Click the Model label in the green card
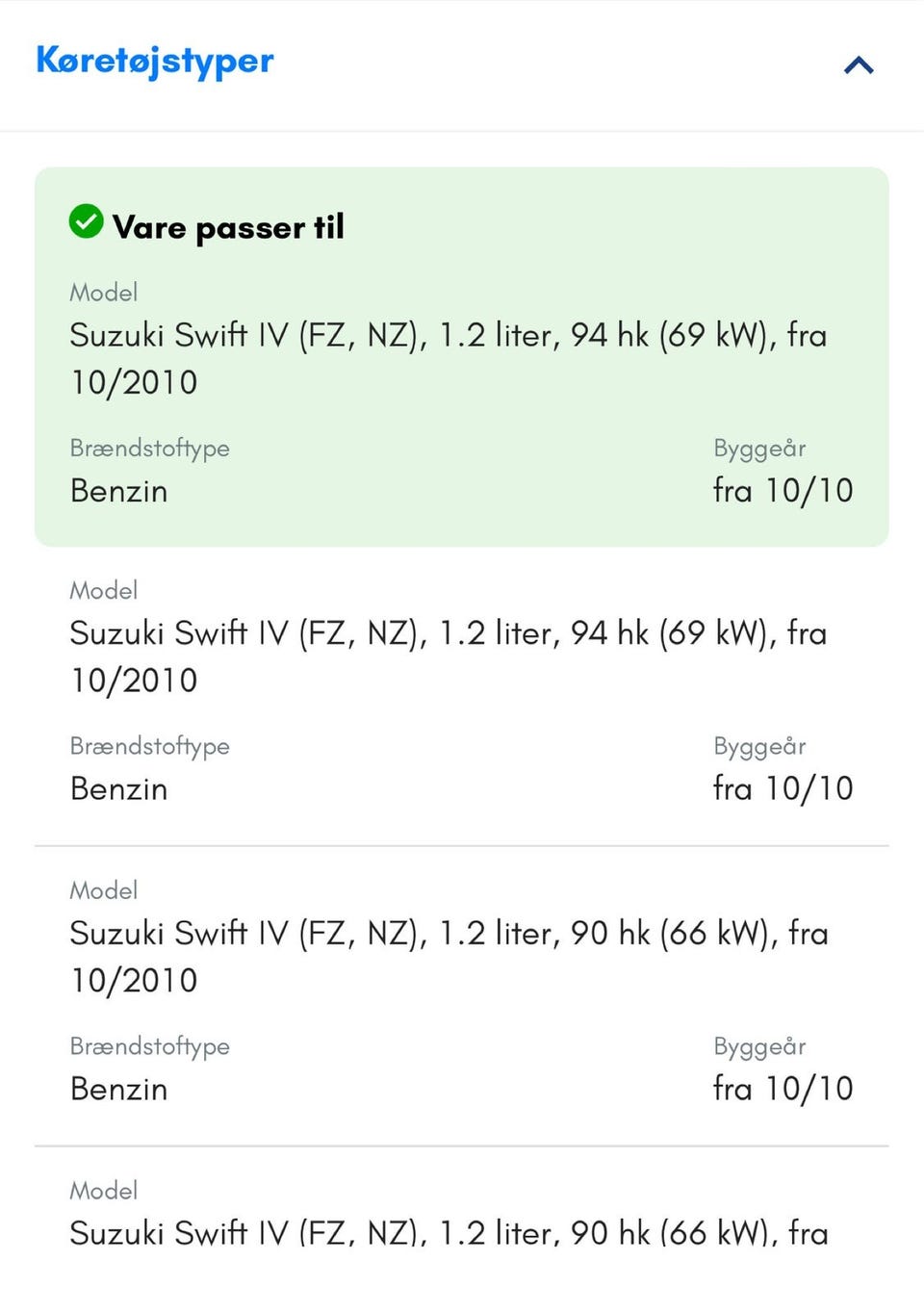 click(x=104, y=293)
